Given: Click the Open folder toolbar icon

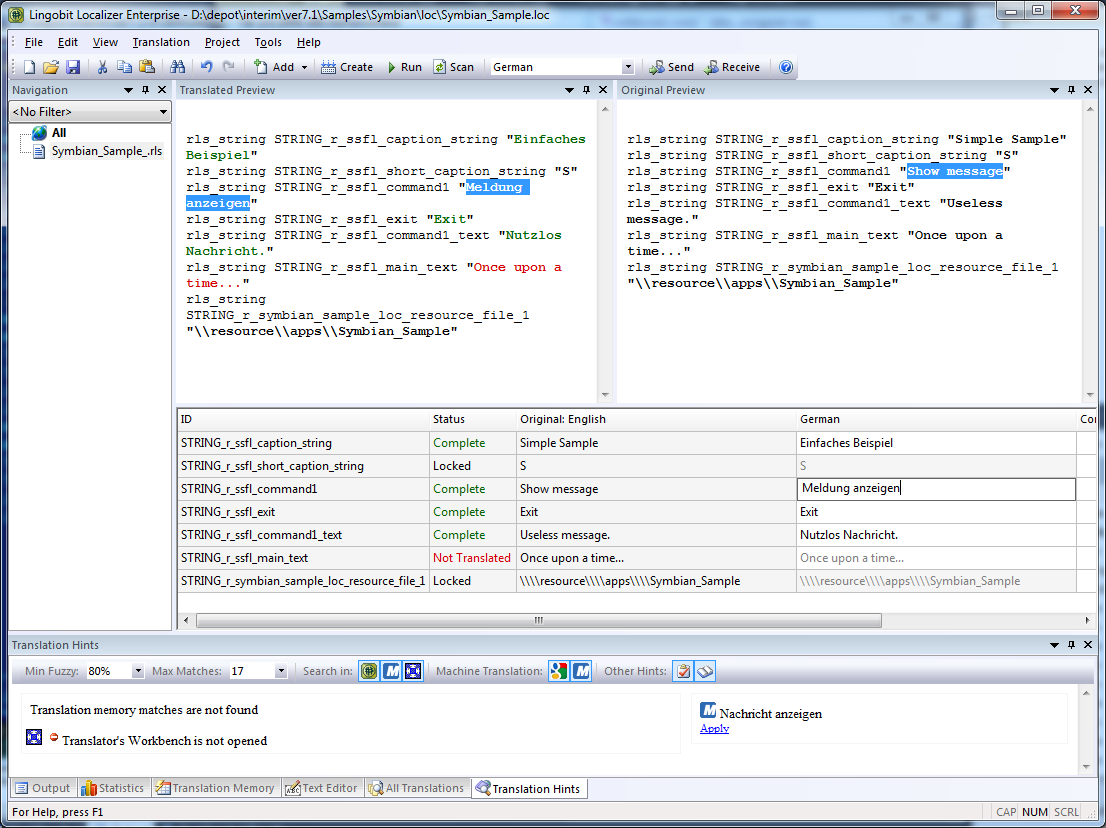Looking at the screenshot, I should tap(51, 67).
